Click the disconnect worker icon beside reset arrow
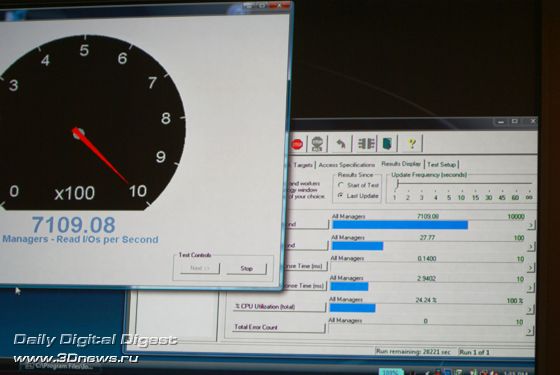560x375 pixels. 366,144
